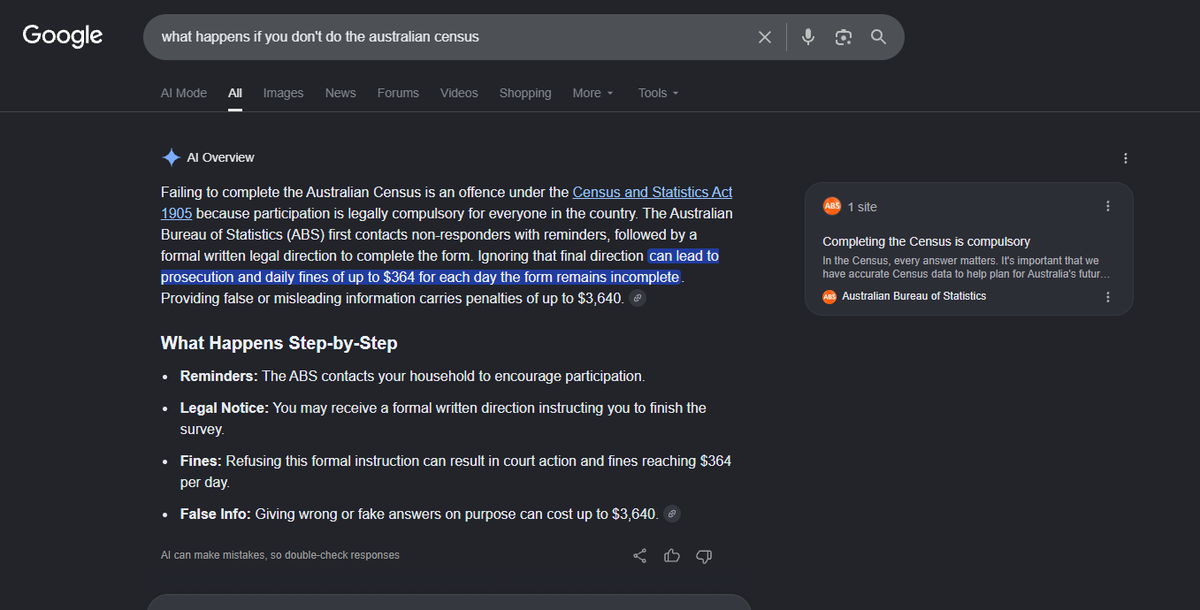The image size is (1200, 610).
Task: Click the orange ABS icon beside 1 site
Action: [832, 206]
